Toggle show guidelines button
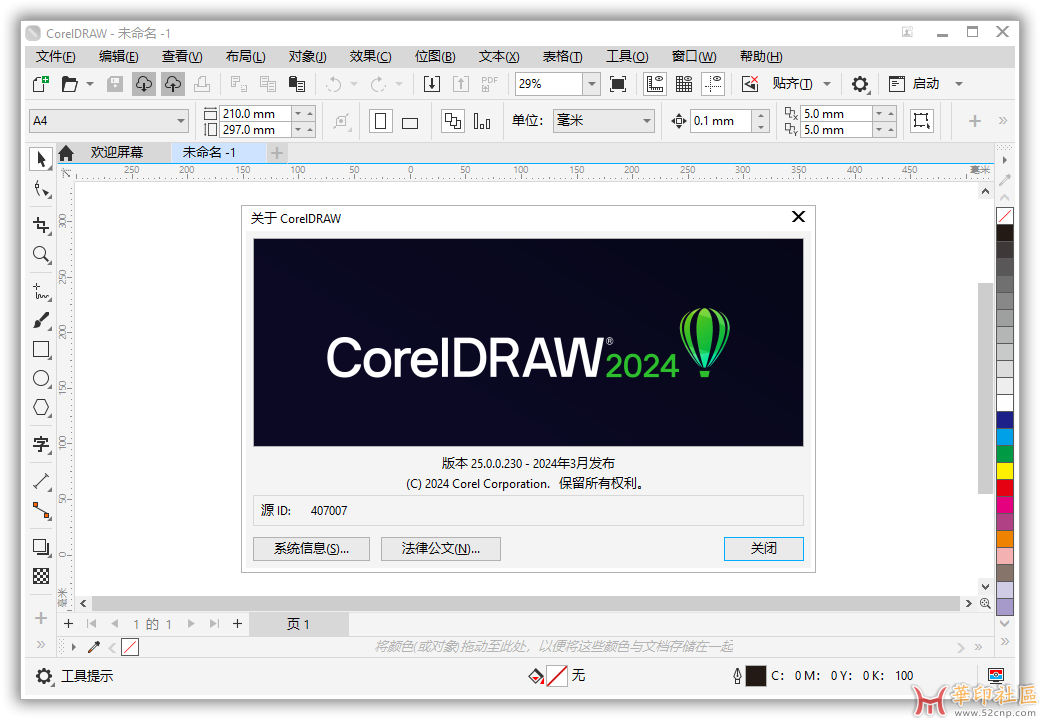Viewport: 1040px width, 720px height. (x=713, y=84)
